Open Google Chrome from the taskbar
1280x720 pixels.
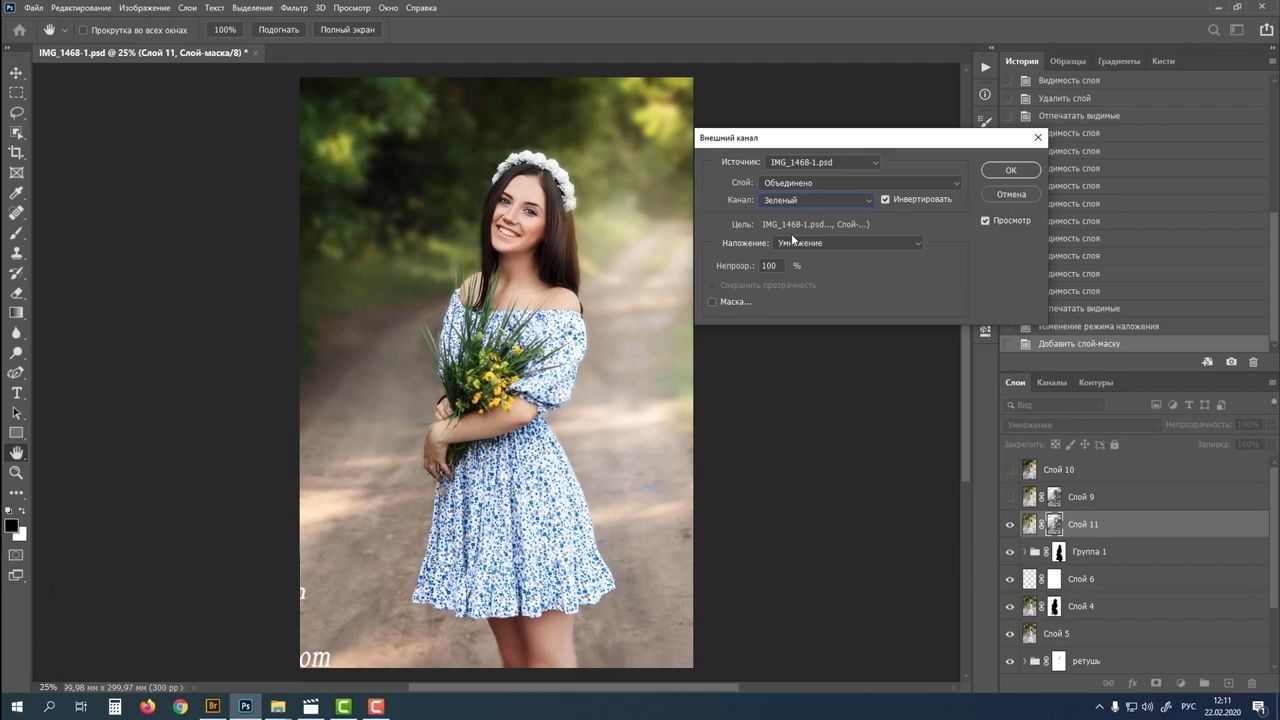click(x=180, y=707)
